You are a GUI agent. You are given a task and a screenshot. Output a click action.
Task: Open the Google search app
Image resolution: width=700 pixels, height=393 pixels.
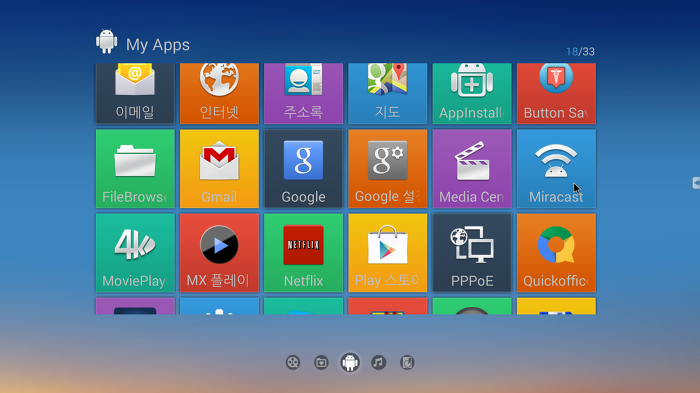click(304, 169)
